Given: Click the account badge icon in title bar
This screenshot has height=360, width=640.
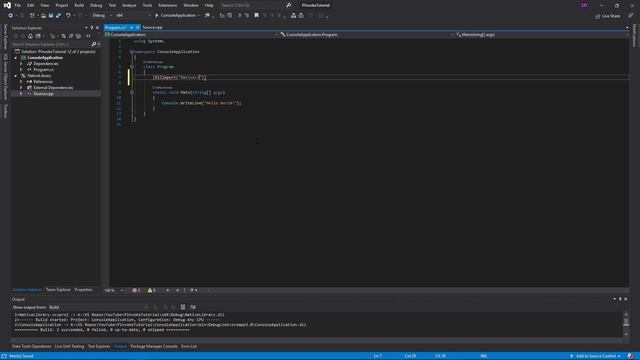Looking at the screenshot, I should (x=584, y=5).
